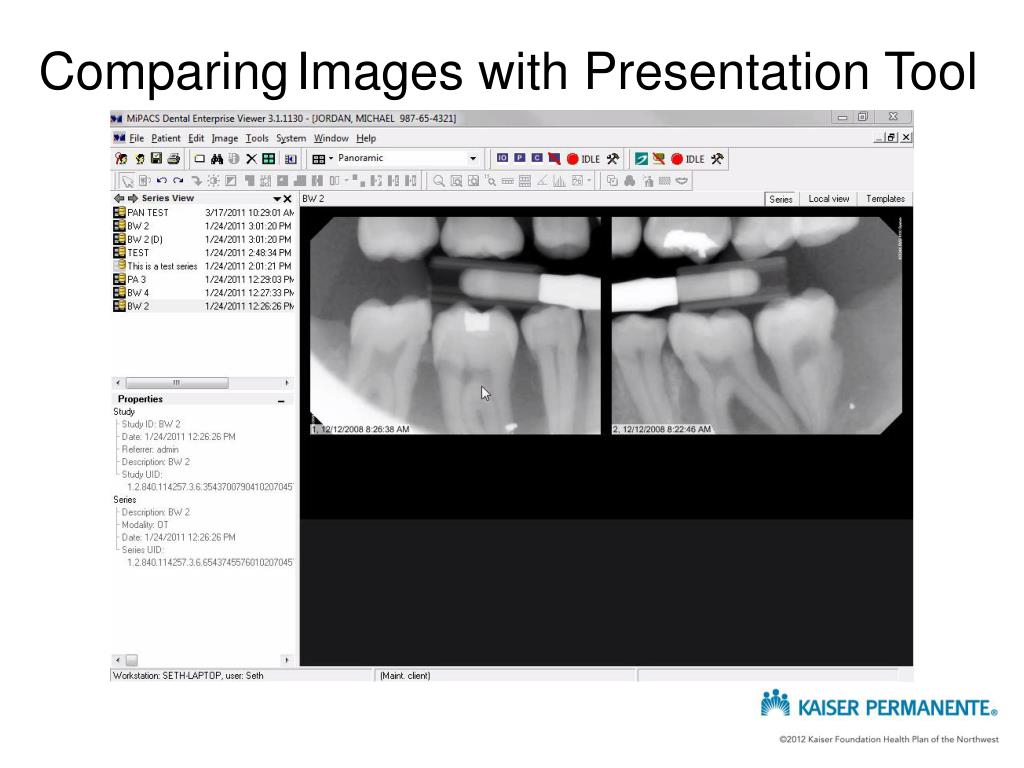Click the 'Referrer: admin' property
The image size is (1024, 768).
[x=150, y=449]
